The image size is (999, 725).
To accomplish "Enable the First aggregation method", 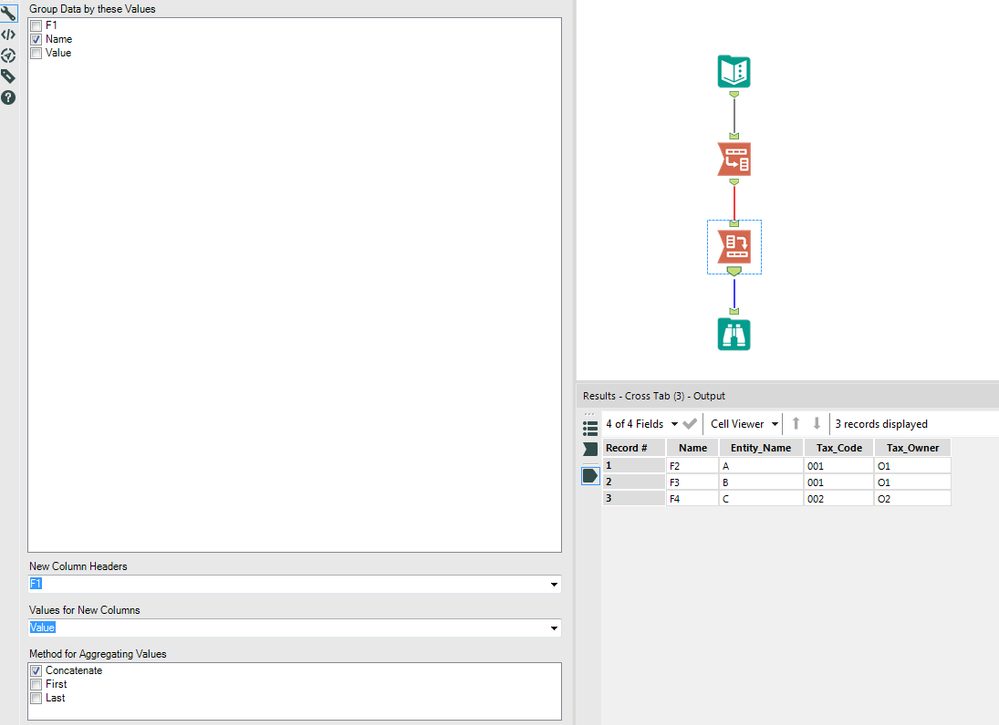I will (37, 684).
